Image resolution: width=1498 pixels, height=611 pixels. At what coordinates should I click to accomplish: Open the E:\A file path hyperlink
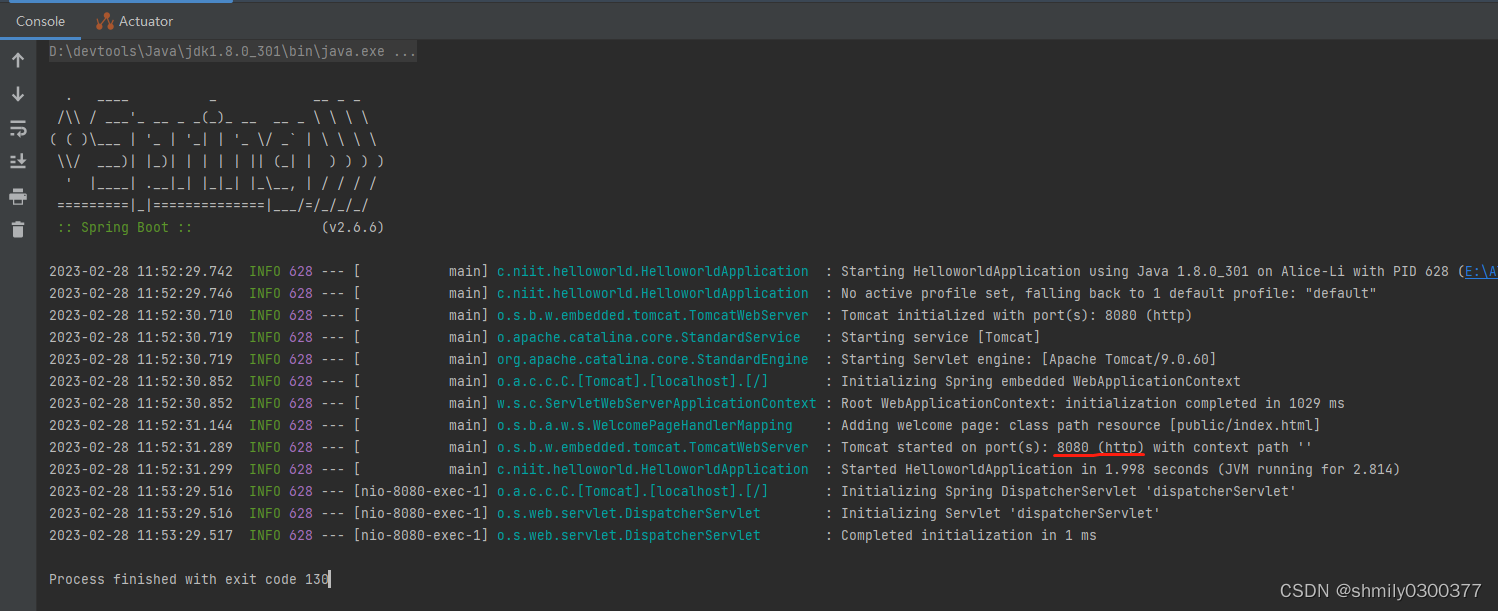1484,270
